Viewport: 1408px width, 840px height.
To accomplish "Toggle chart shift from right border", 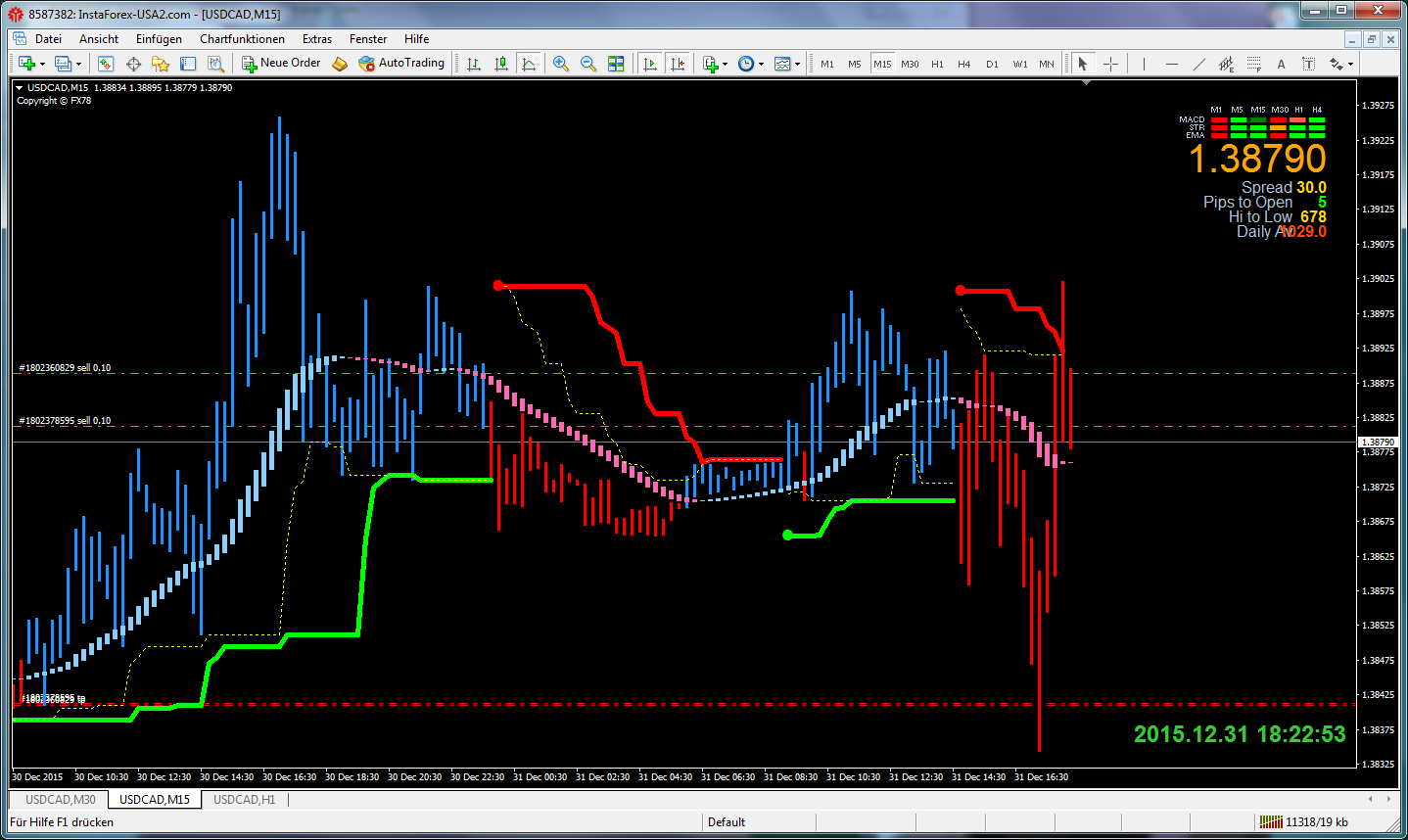I will 677,64.
